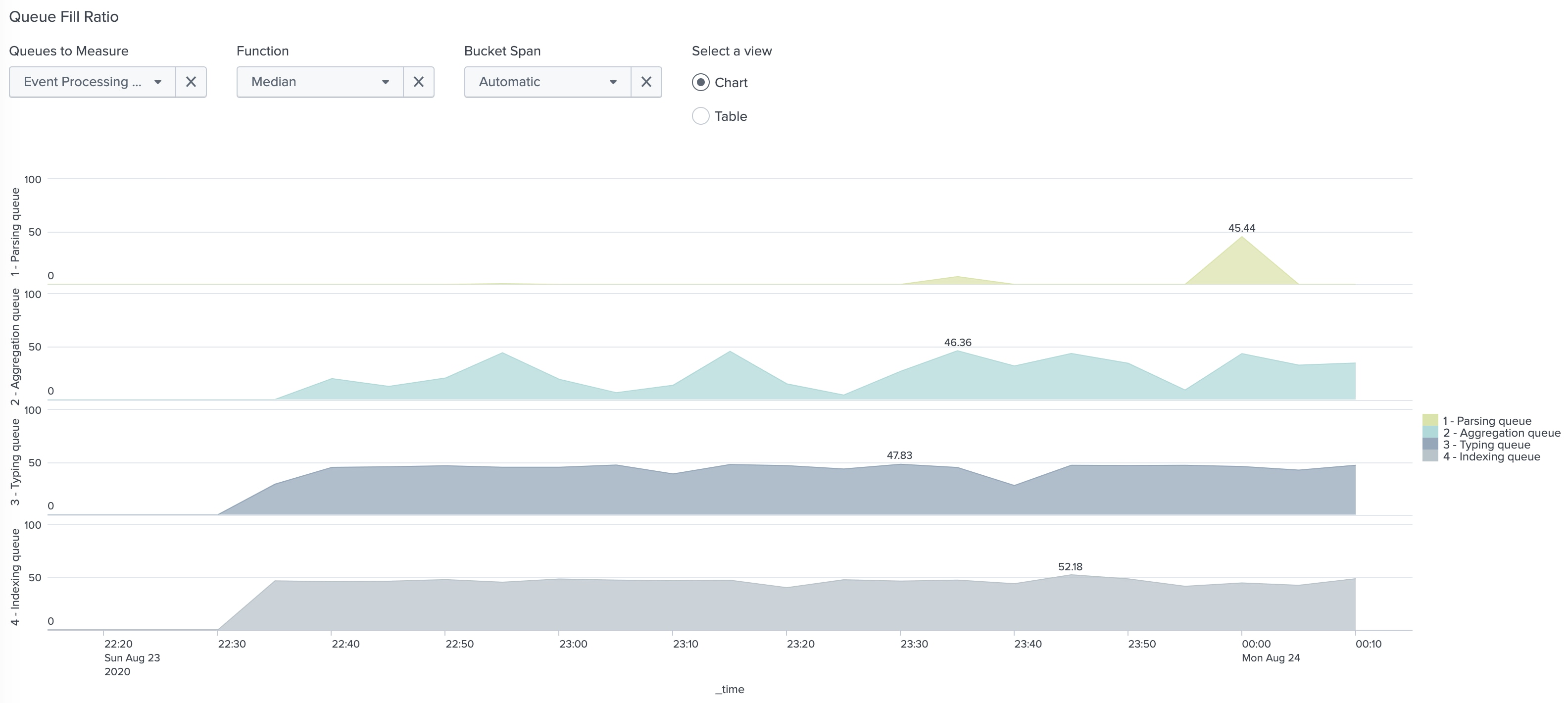Screen dimensions: 1568x703
Task: Click the '4 - Indexing queue' y-axis title
Action: coord(15,576)
